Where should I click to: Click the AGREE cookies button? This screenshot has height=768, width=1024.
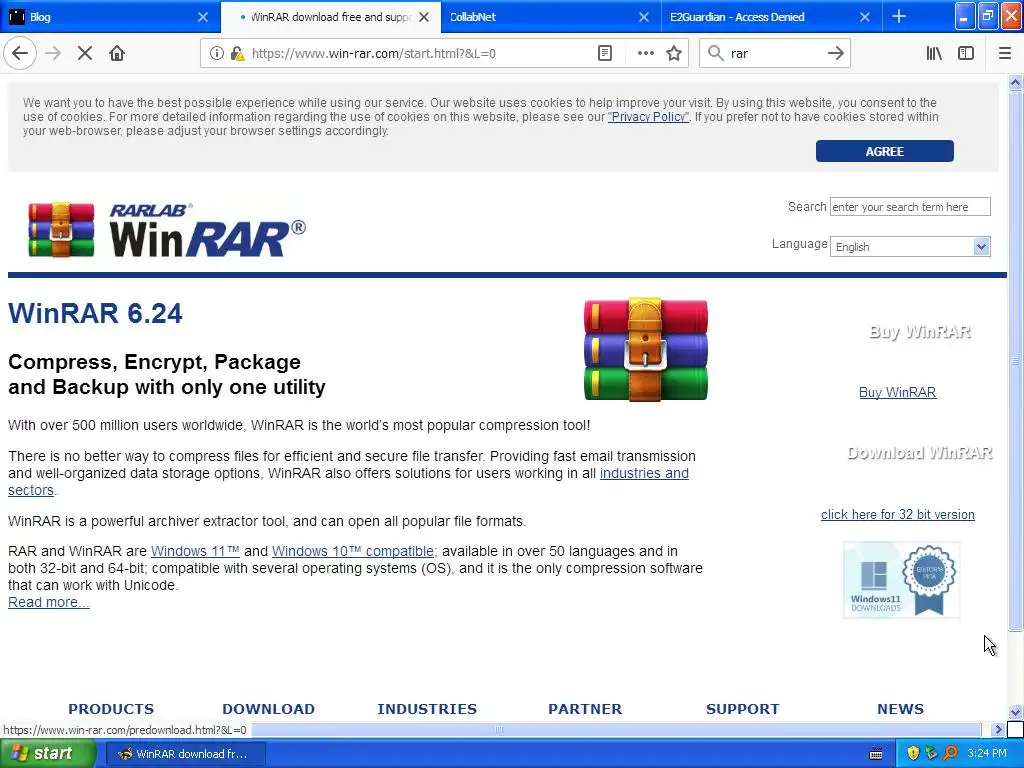coord(885,151)
